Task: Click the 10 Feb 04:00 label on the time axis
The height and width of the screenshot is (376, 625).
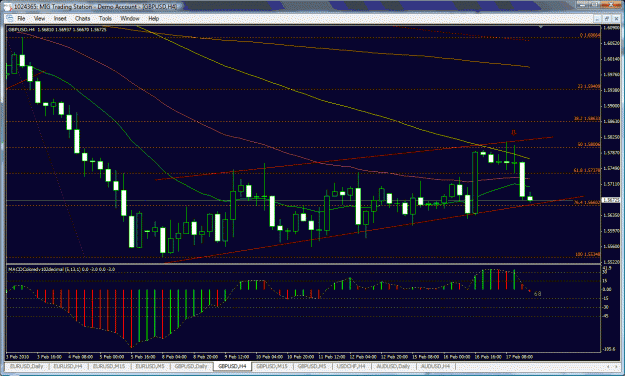Action: coord(269,357)
